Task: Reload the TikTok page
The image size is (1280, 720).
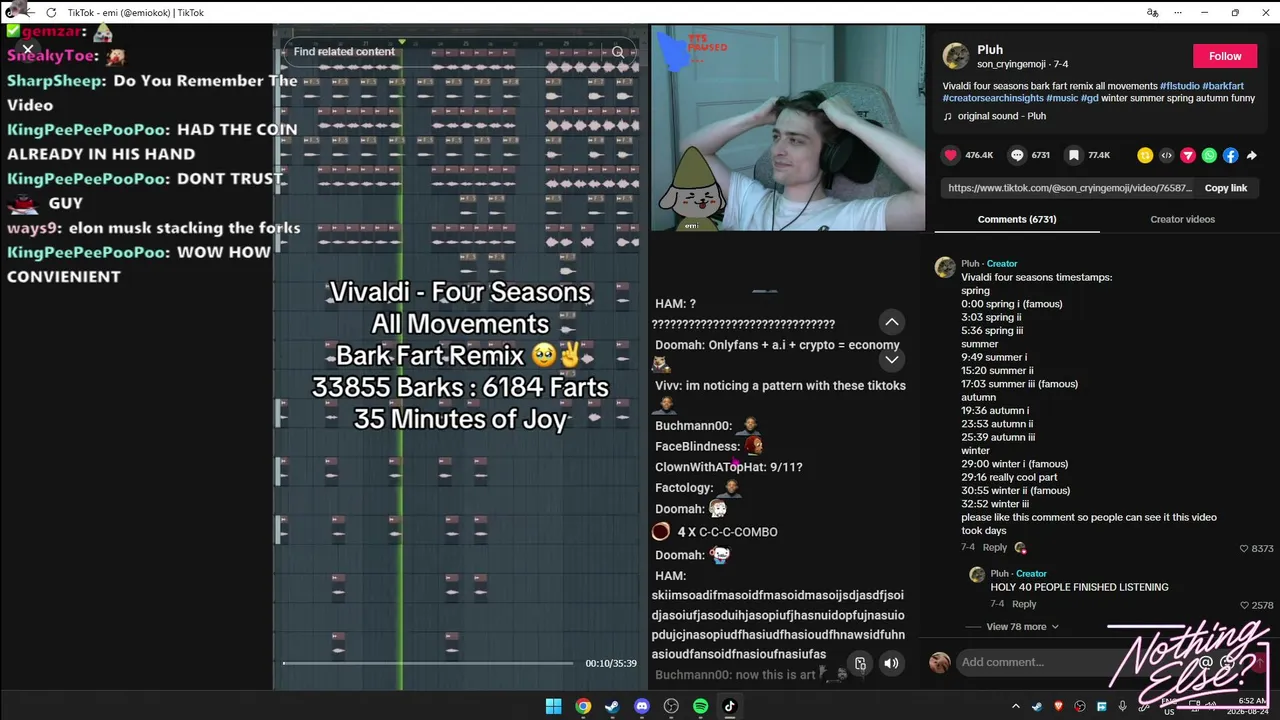Action: point(51,13)
